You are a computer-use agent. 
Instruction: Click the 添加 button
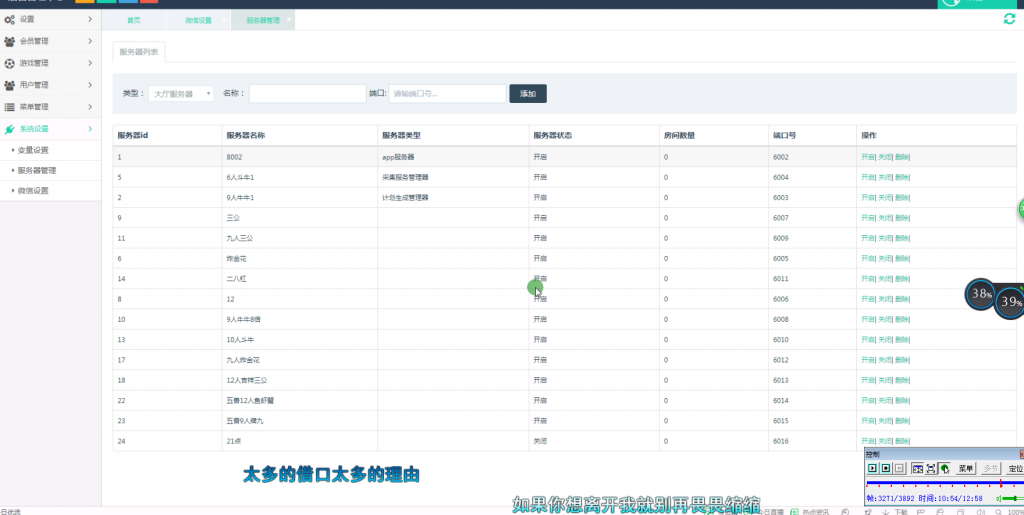[x=528, y=93]
